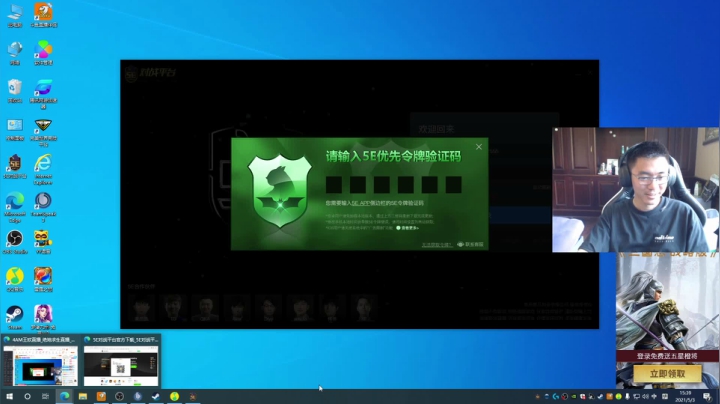Click the OBS icon on the taskbar
720x404 pixels.
(119, 396)
